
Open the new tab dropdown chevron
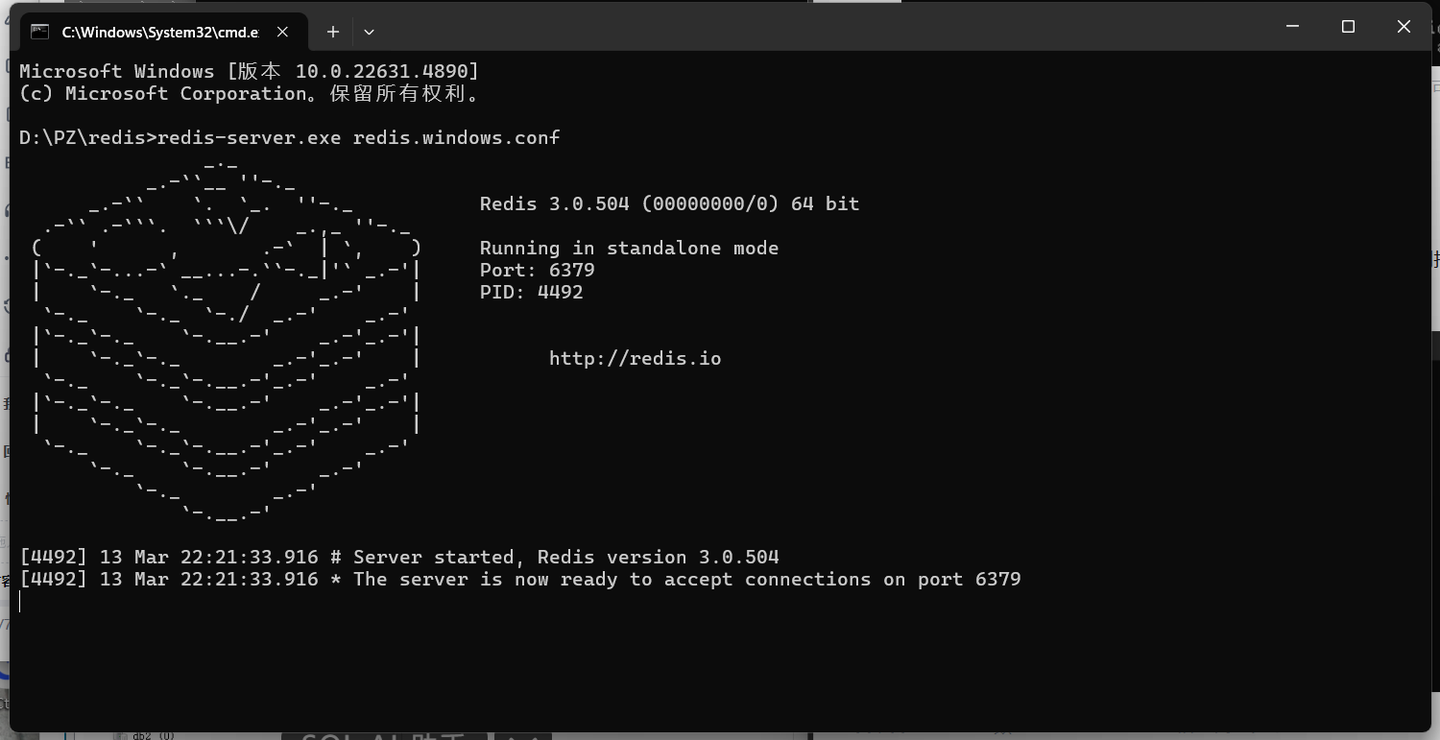(x=368, y=31)
